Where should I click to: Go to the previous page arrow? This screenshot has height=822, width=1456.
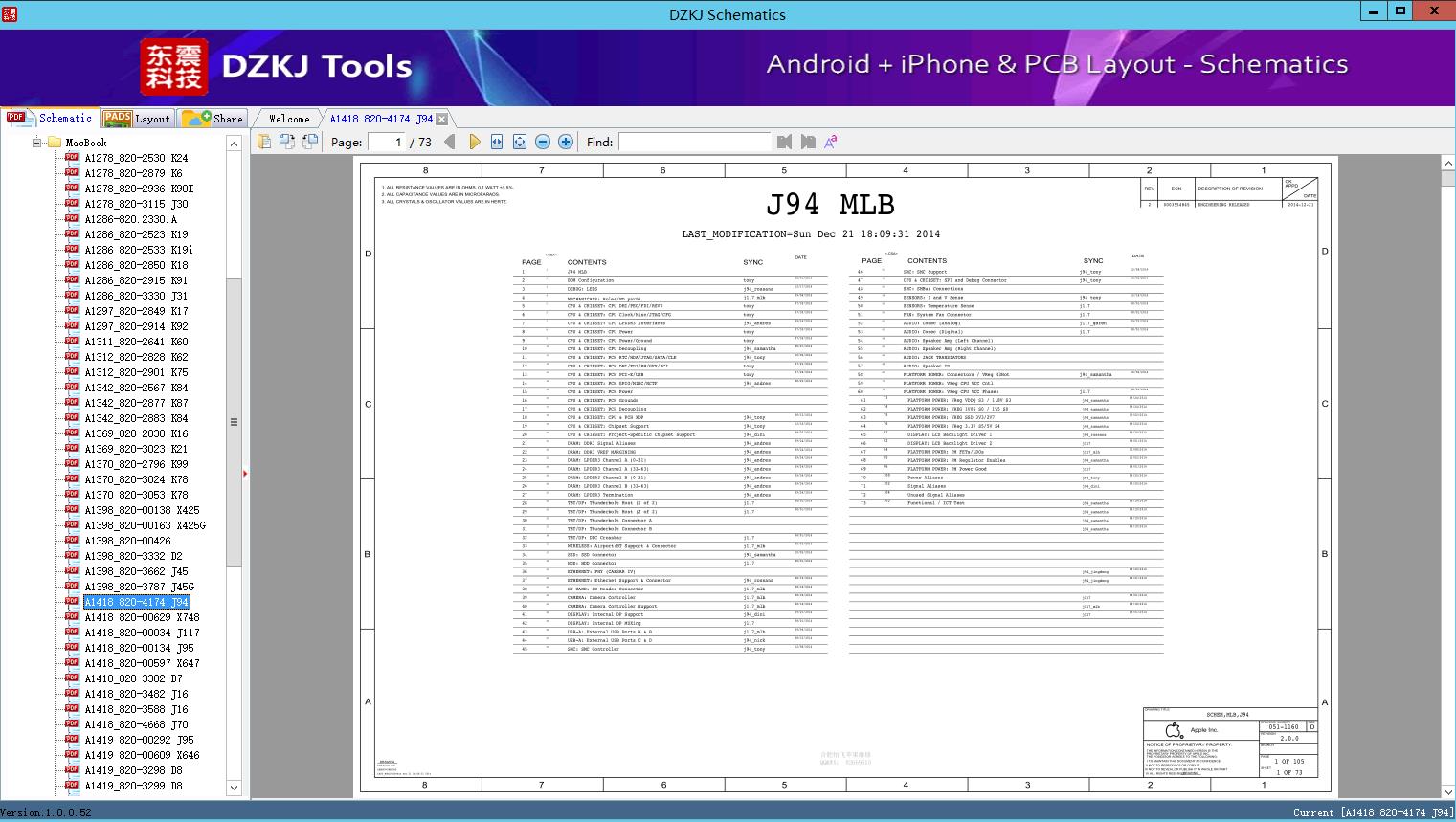450,142
